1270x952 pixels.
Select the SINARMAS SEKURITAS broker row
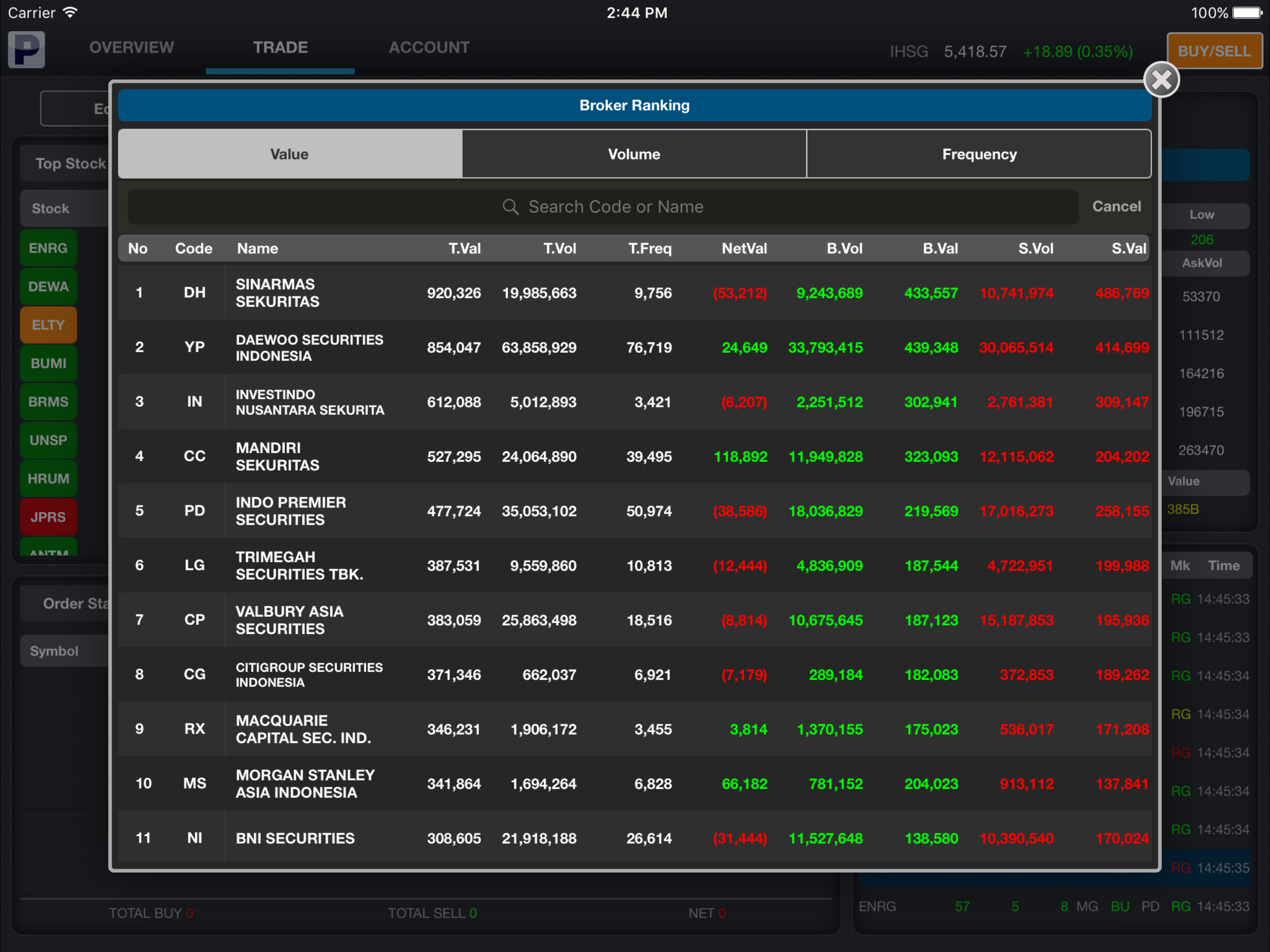(x=635, y=293)
